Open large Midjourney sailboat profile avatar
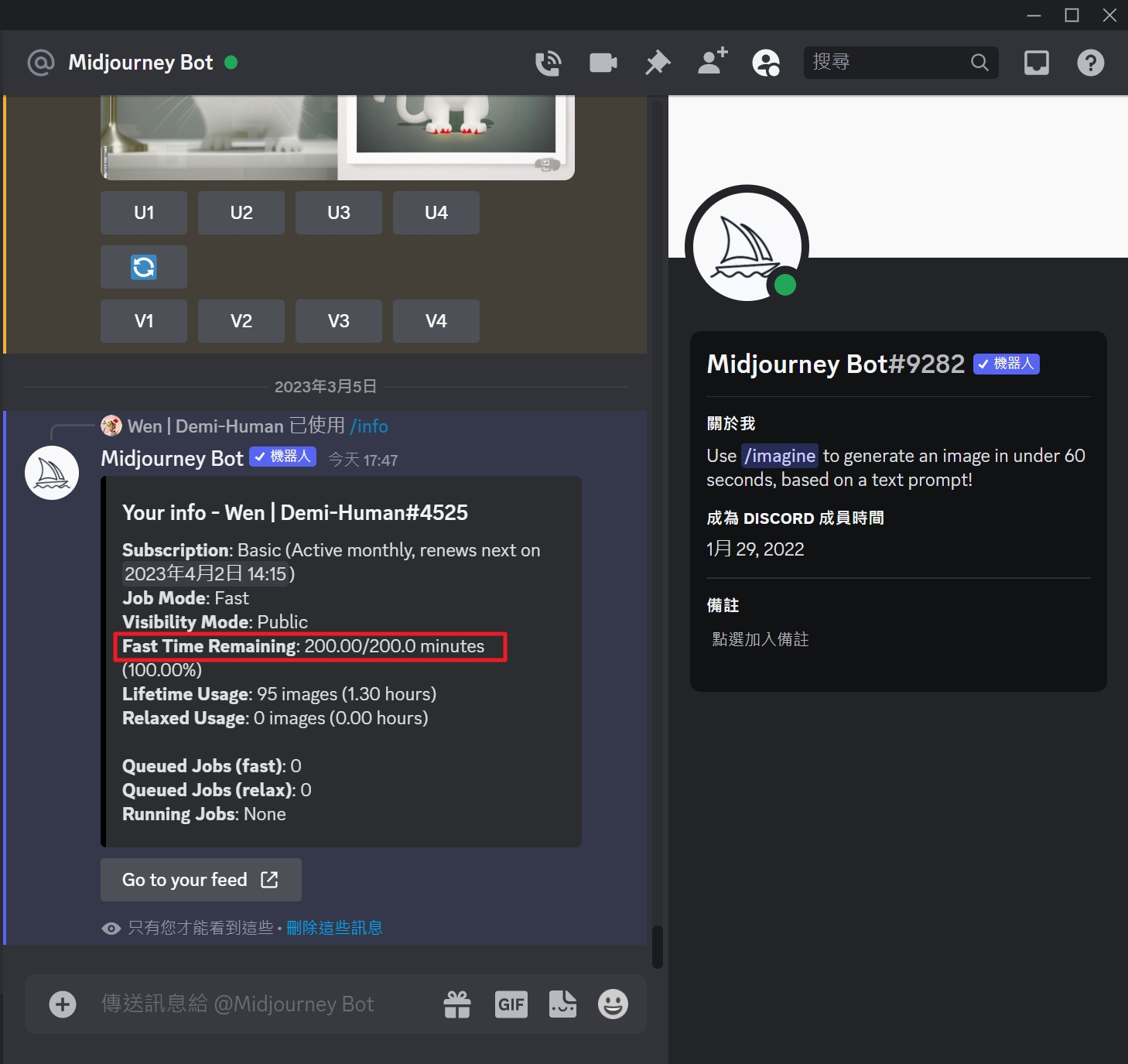This screenshot has width=1128, height=1064. pyautogui.click(x=747, y=247)
